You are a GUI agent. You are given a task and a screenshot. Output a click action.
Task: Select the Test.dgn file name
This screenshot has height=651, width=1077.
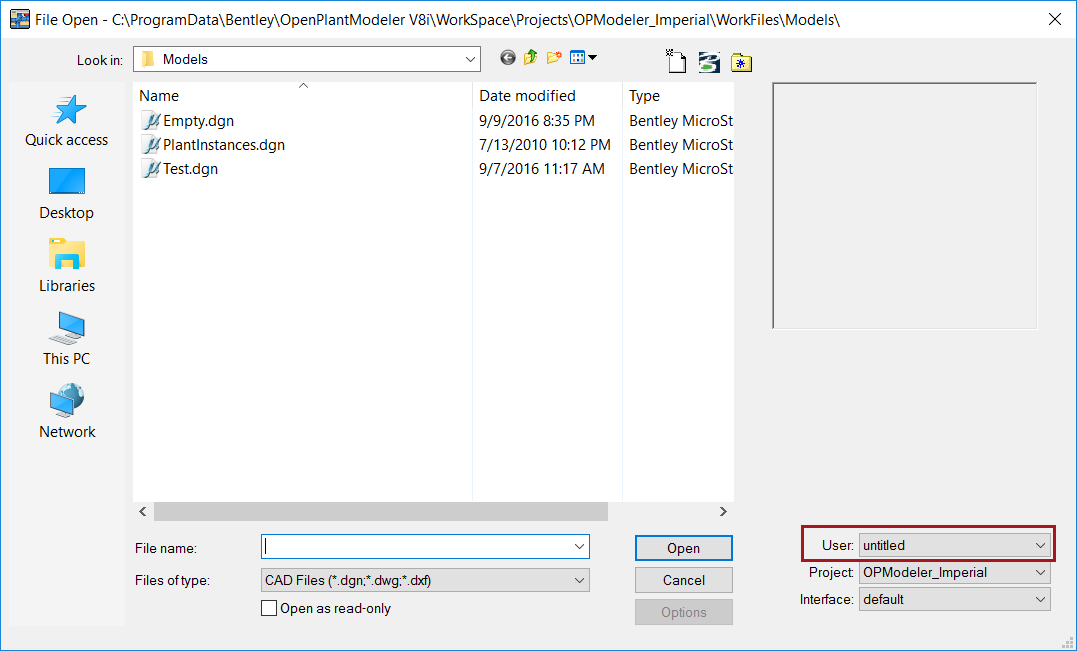tap(190, 169)
